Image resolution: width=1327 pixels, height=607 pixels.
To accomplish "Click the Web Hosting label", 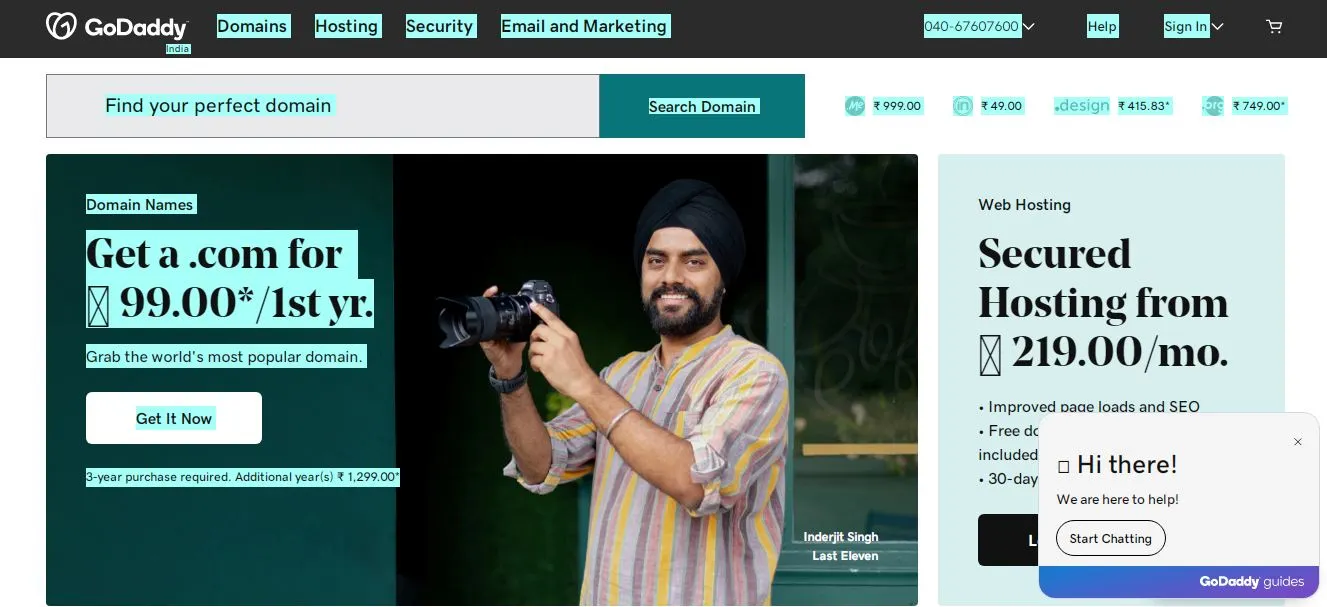I will pos(1024,205).
